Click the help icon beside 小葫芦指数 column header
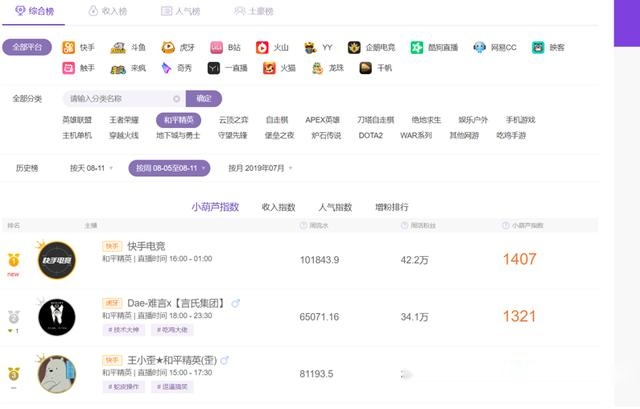Viewport: 640px width, 409px height. coord(505,225)
